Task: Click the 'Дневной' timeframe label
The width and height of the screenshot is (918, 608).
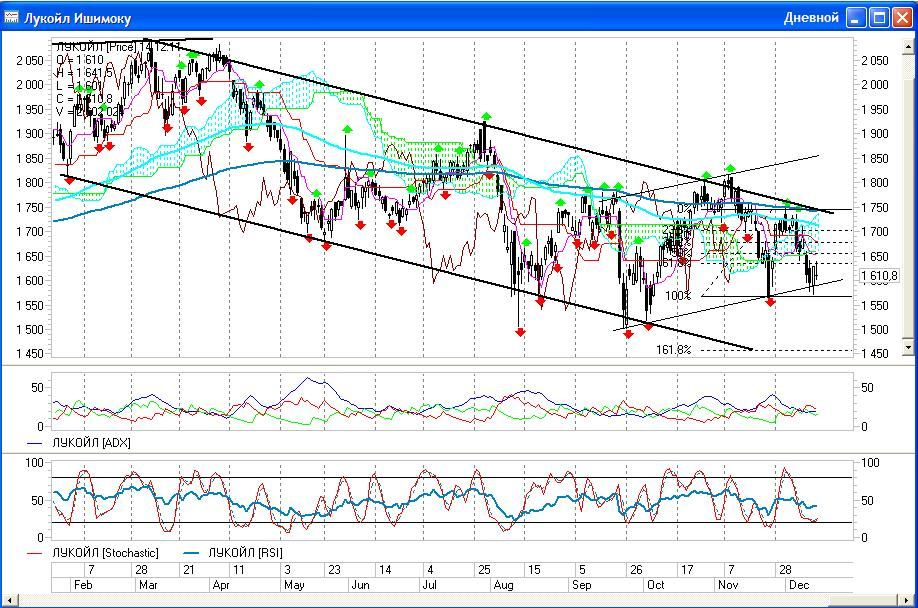Action: click(811, 18)
